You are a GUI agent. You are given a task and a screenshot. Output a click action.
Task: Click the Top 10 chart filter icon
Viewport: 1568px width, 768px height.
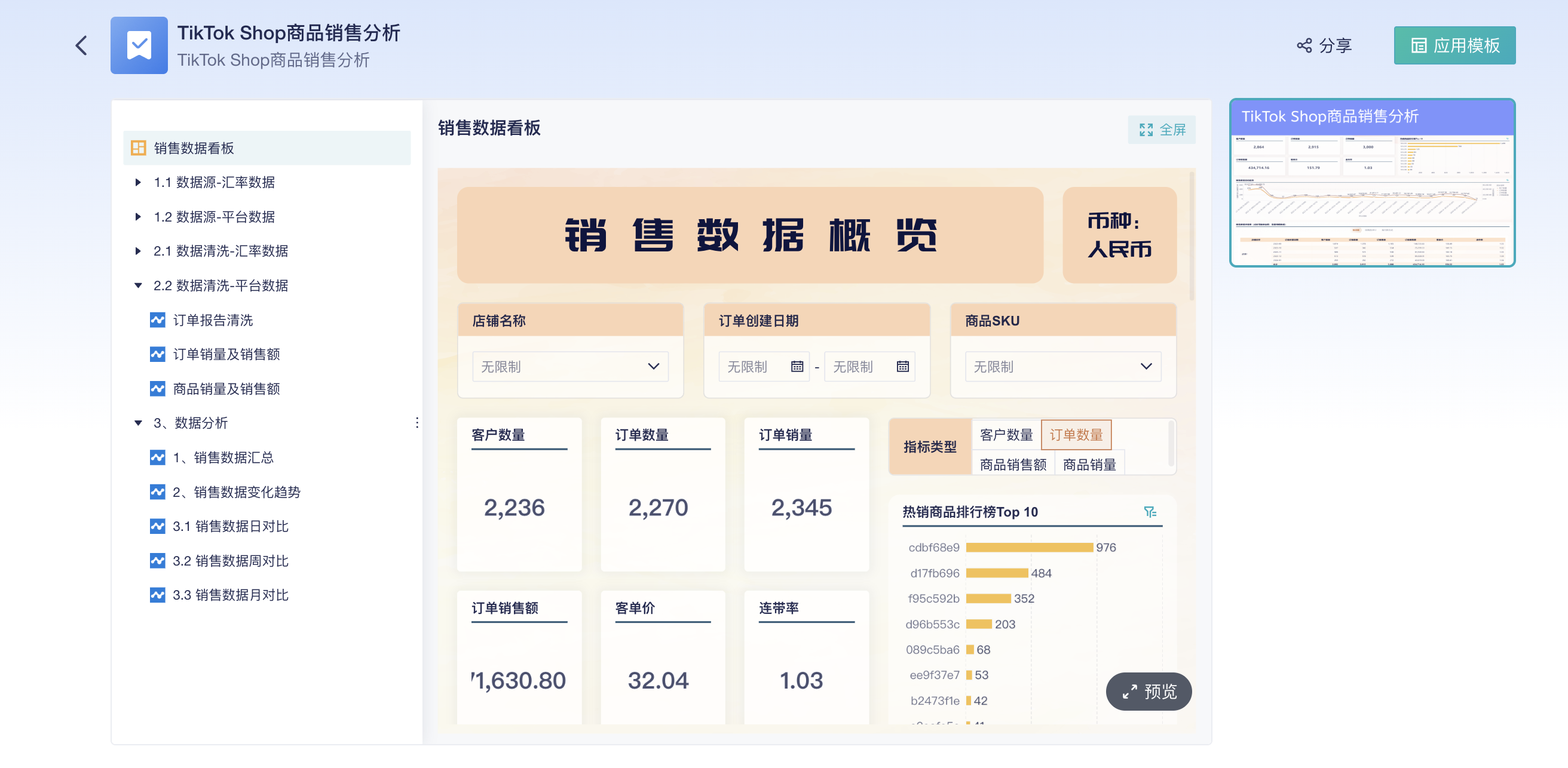point(1149,512)
